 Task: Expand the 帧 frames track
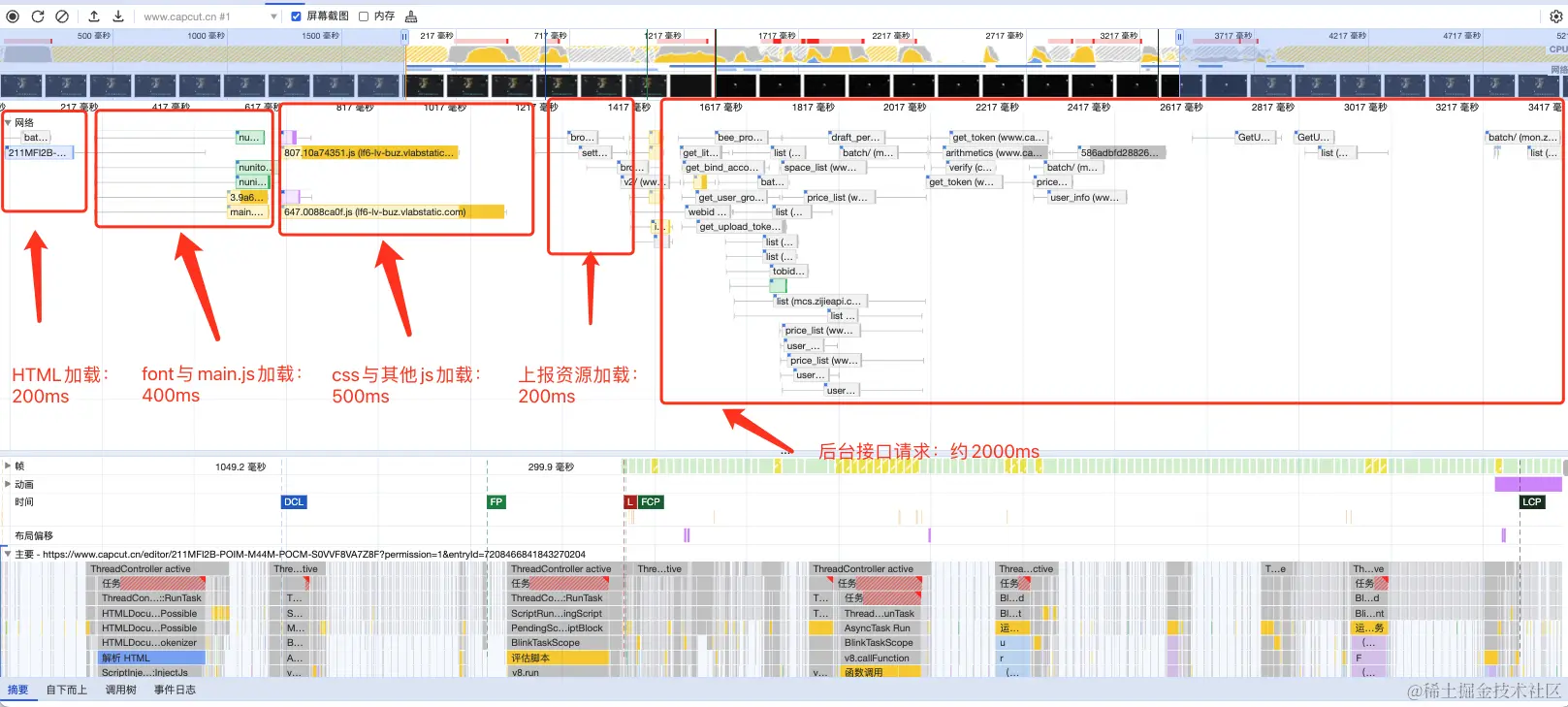point(8,466)
